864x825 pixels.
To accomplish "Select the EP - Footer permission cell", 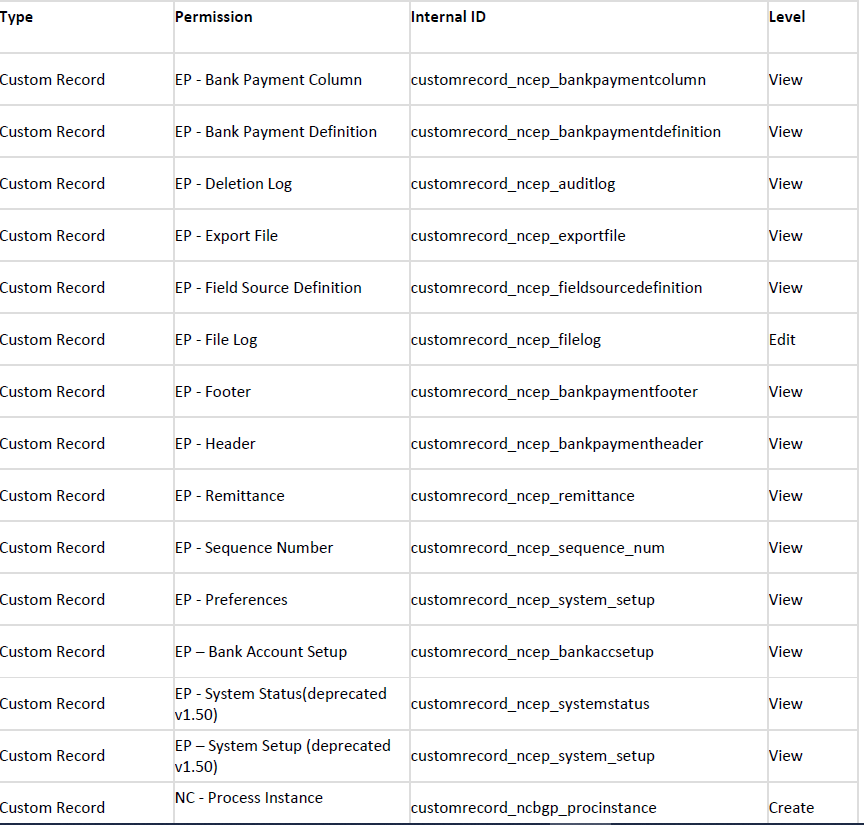I will 212,392.
